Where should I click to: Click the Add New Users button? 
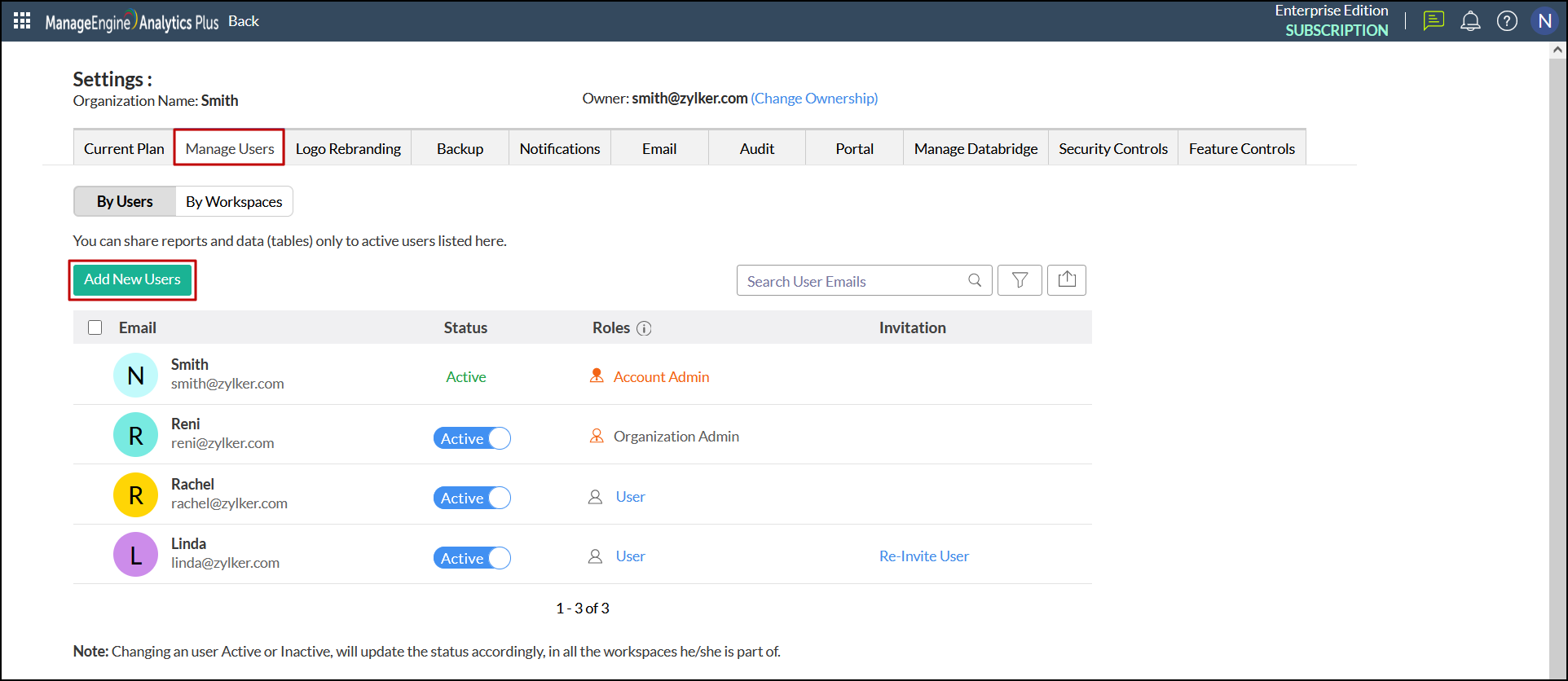[132, 279]
